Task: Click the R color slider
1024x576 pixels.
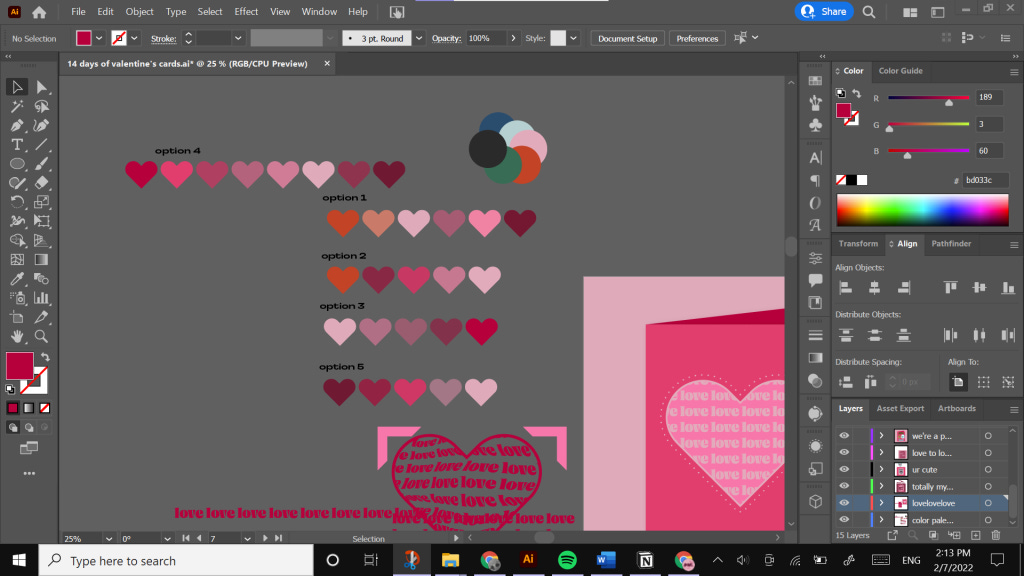Action: [x=929, y=98]
